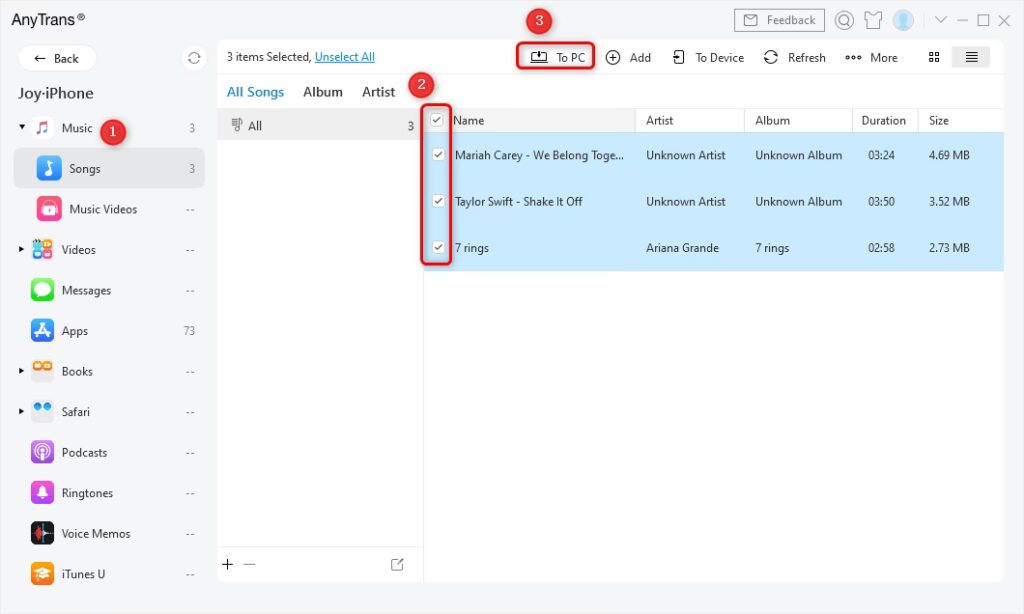This screenshot has width=1024, height=614.
Task: Click the edit playlist icon
Action: (397, 564)
